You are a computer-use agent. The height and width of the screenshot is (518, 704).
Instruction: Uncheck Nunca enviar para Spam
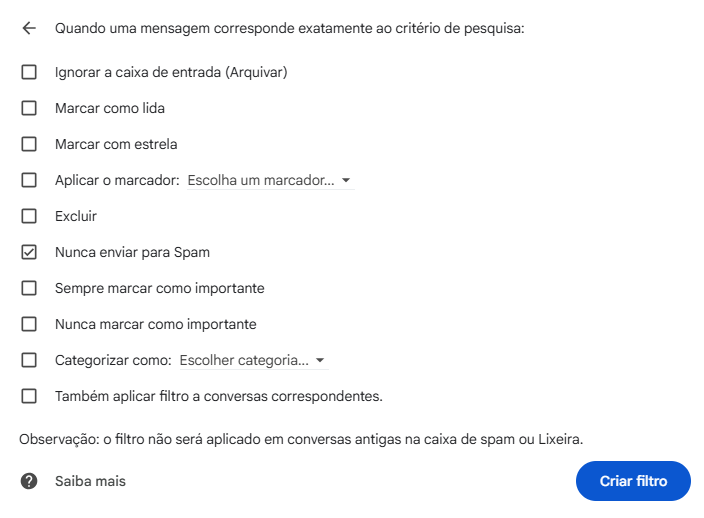29,252
